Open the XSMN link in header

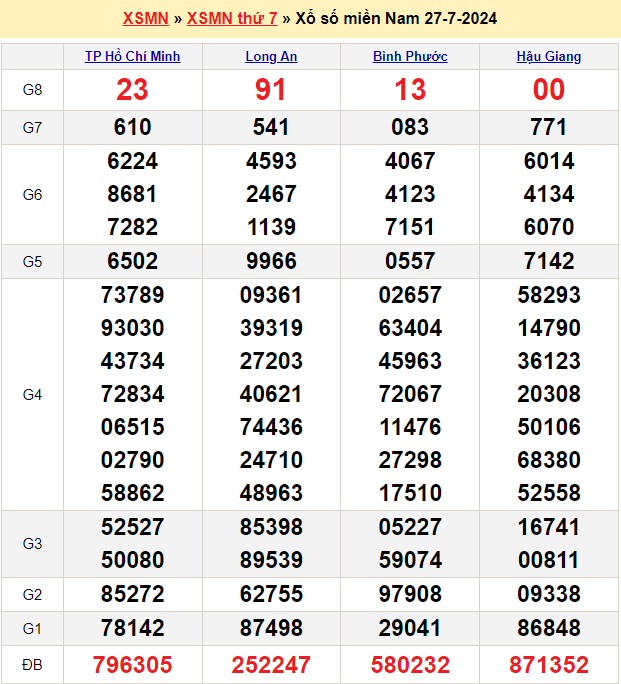pos(145,18)
